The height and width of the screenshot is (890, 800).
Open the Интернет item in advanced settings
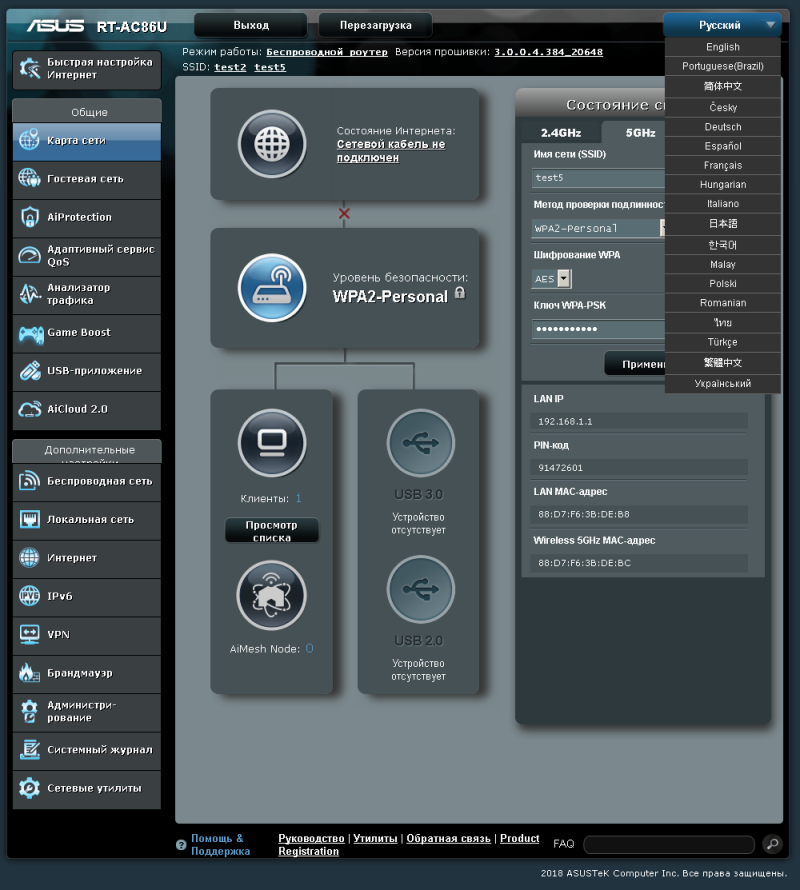coord(87,558)
